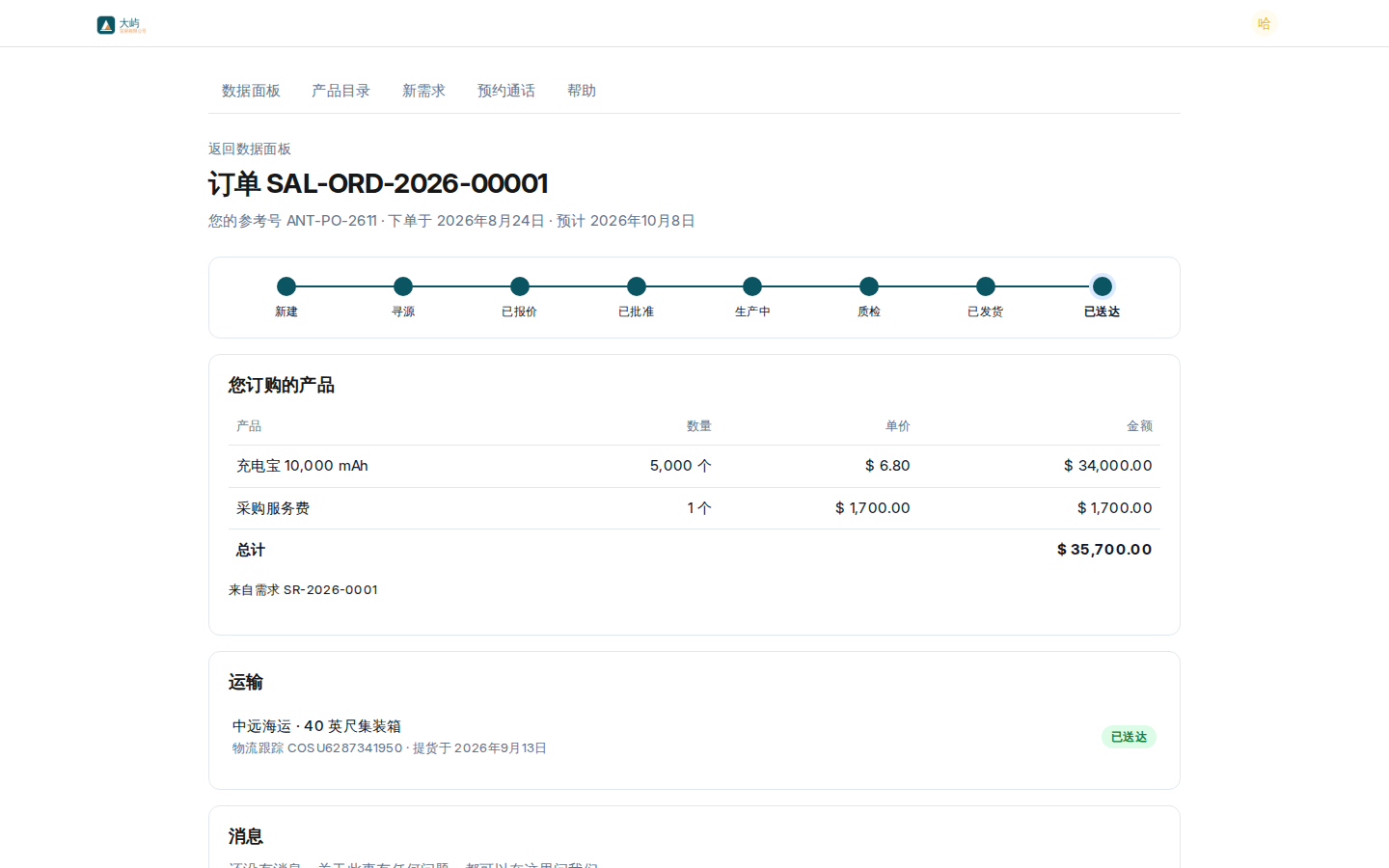Click the 运输 section heading
1389x868 pixels.
[x=246, y=682]
